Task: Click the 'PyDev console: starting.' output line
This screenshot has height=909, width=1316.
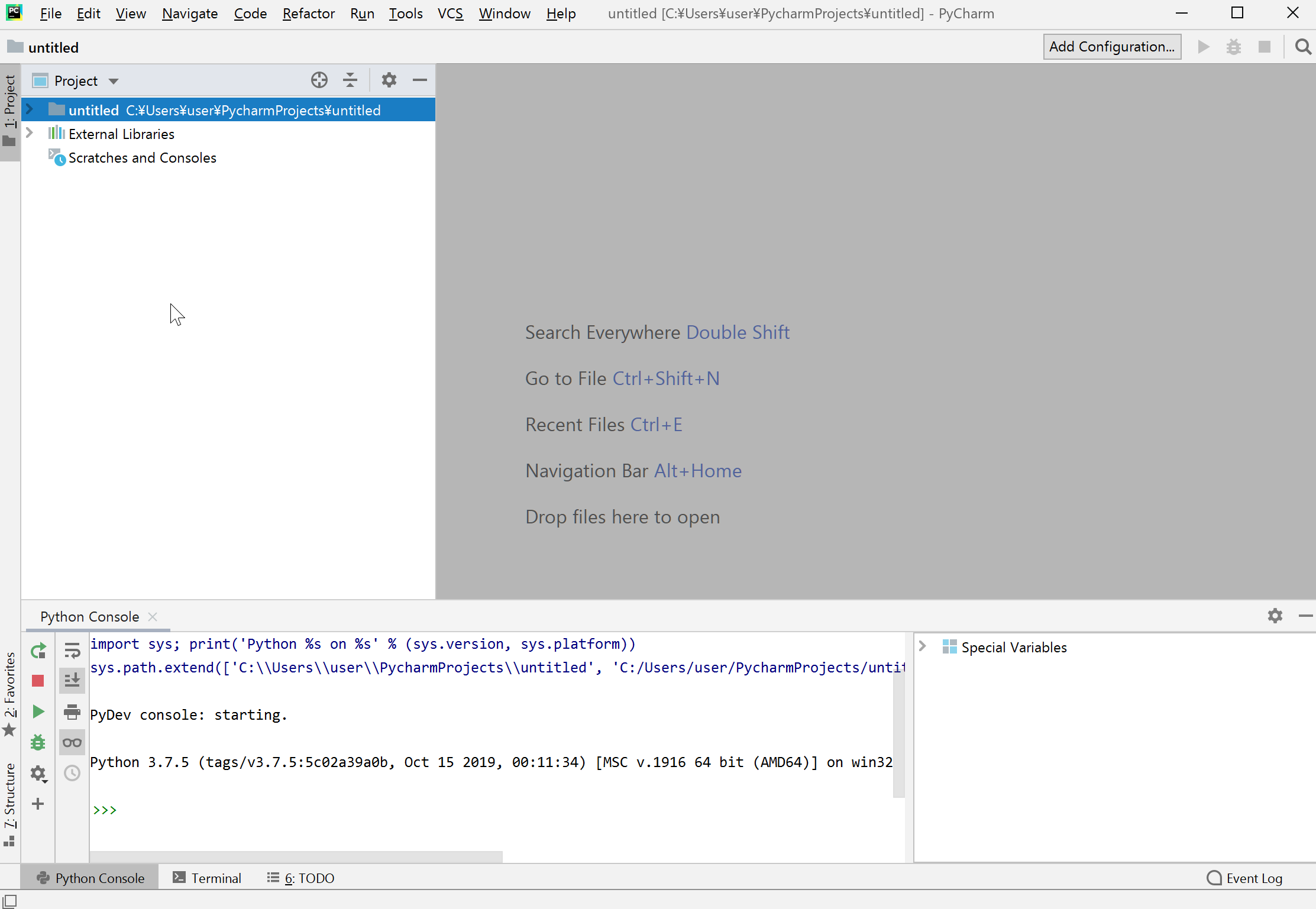Action: 189,715
